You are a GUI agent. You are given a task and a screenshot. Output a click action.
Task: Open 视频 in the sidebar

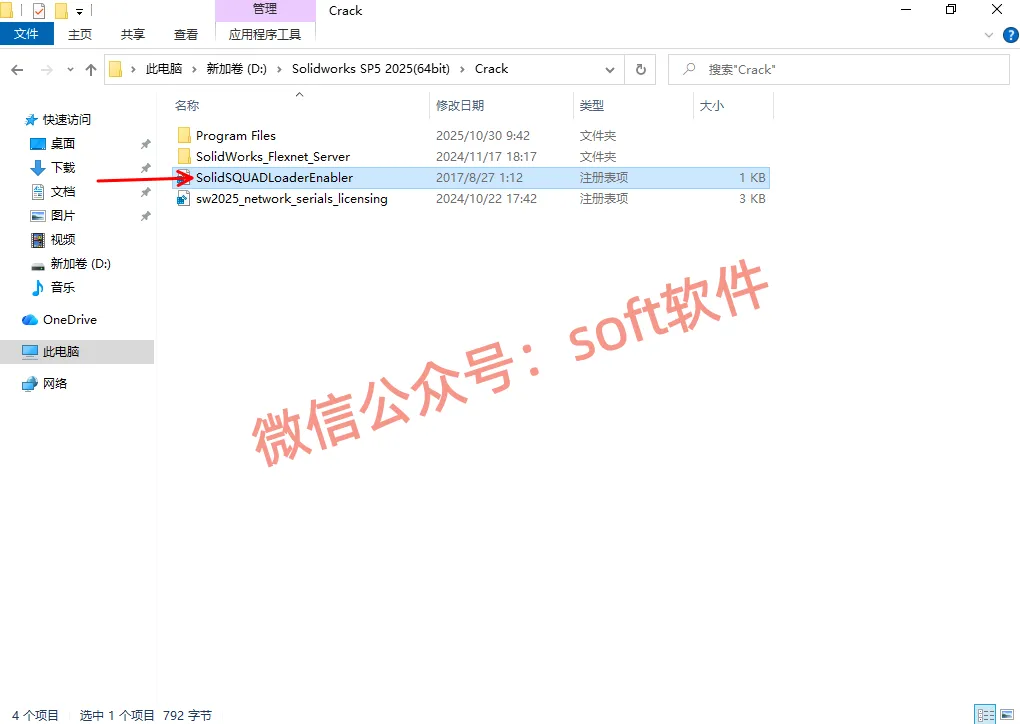[x=62, y=239]
